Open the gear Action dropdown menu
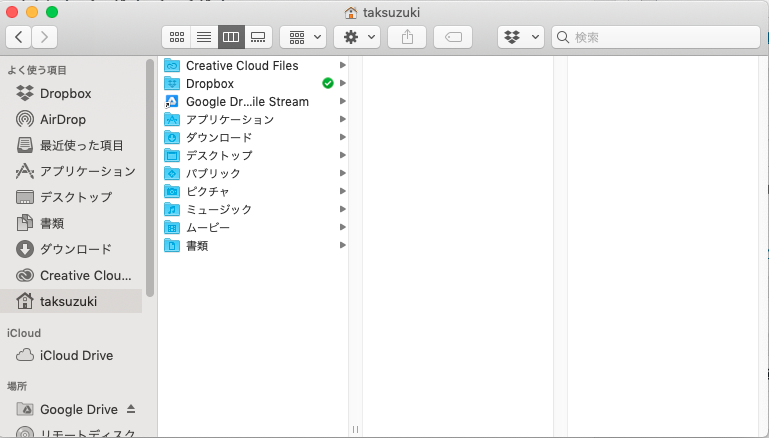Screen dimensions: 769x438 click(356, 37)
